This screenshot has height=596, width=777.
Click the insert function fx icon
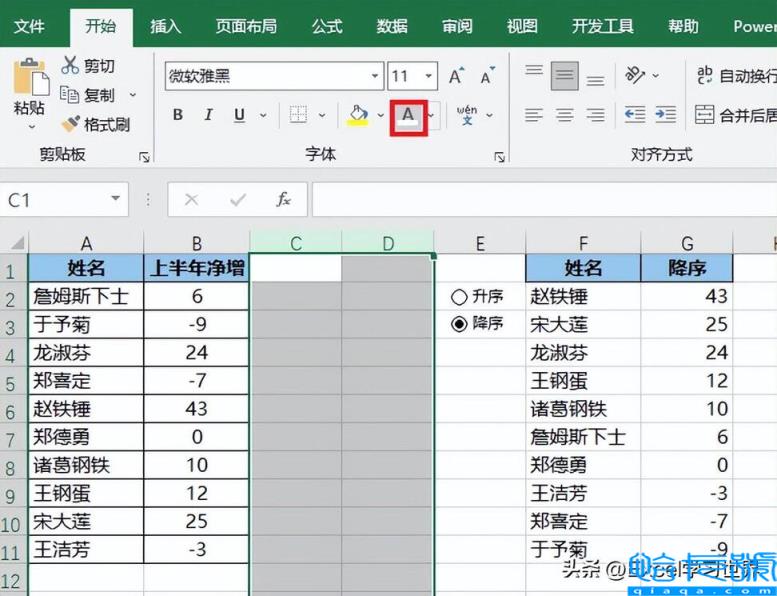point(283,200)
